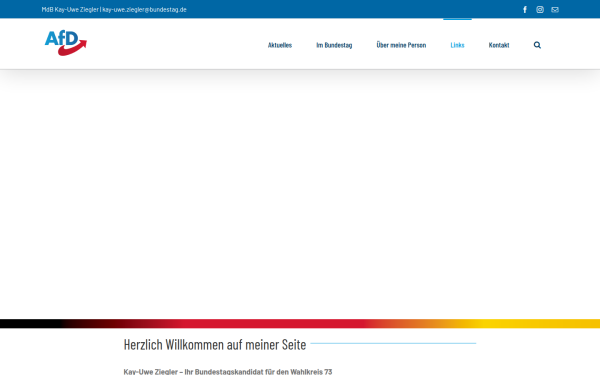Viewport: 600px width, 375px height.
Task: Click the AfD logo
Action: click(66, 43)
